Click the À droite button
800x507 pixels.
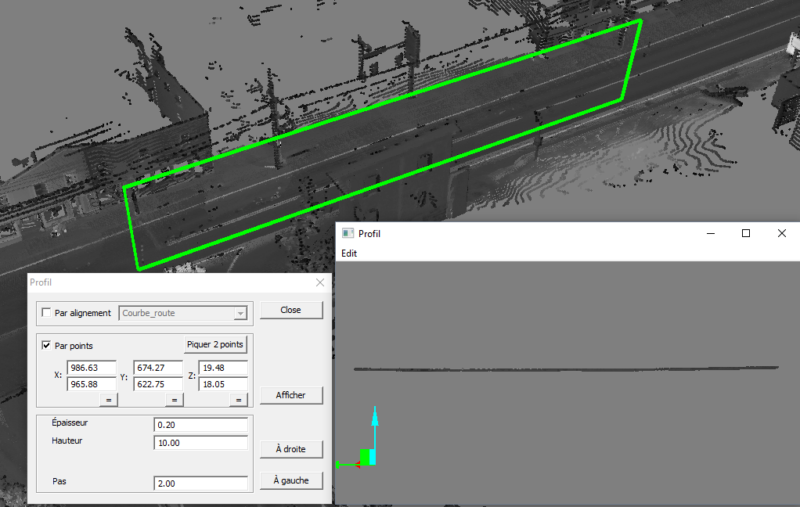coord(290,449)
